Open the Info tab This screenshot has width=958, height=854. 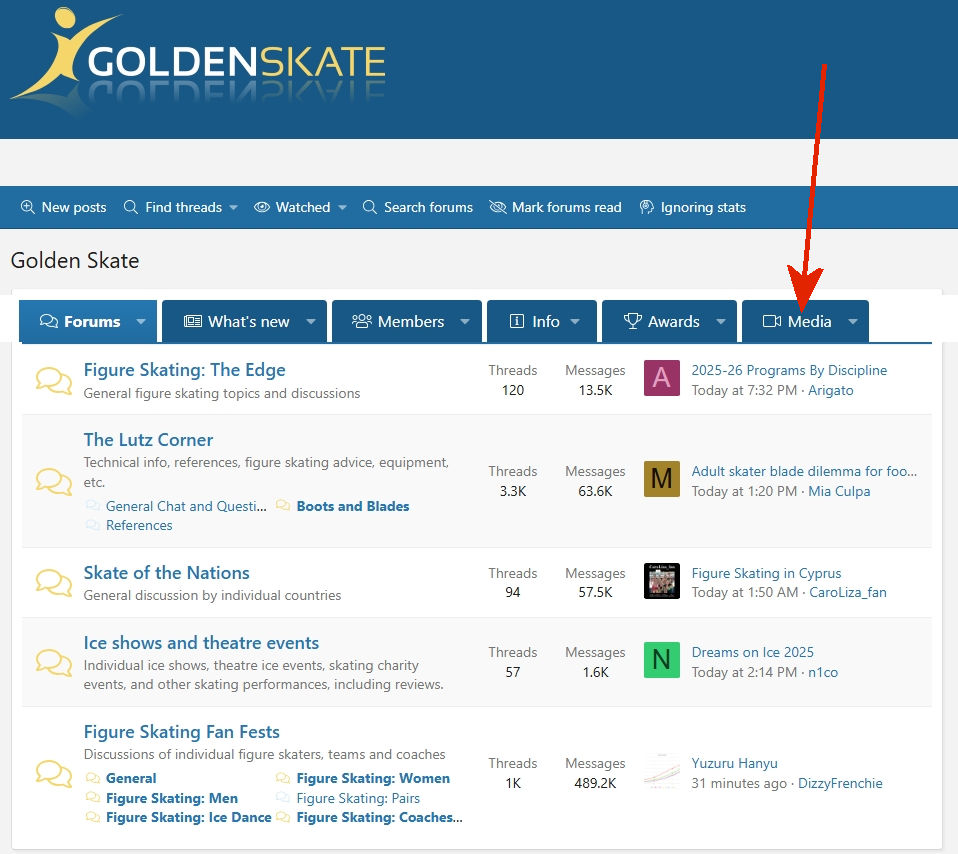tap(535, 321)
